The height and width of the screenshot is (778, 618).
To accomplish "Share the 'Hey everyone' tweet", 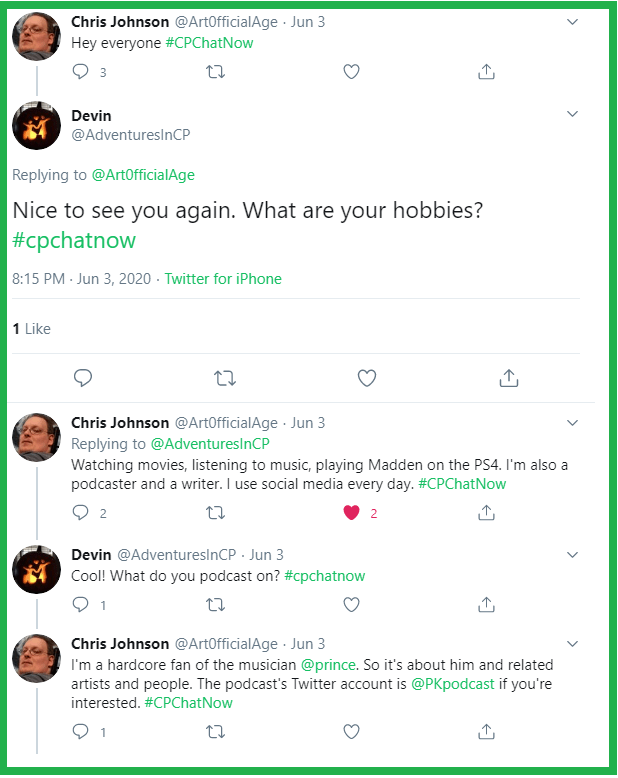I will pyautogui.click(x=486, y=72).
